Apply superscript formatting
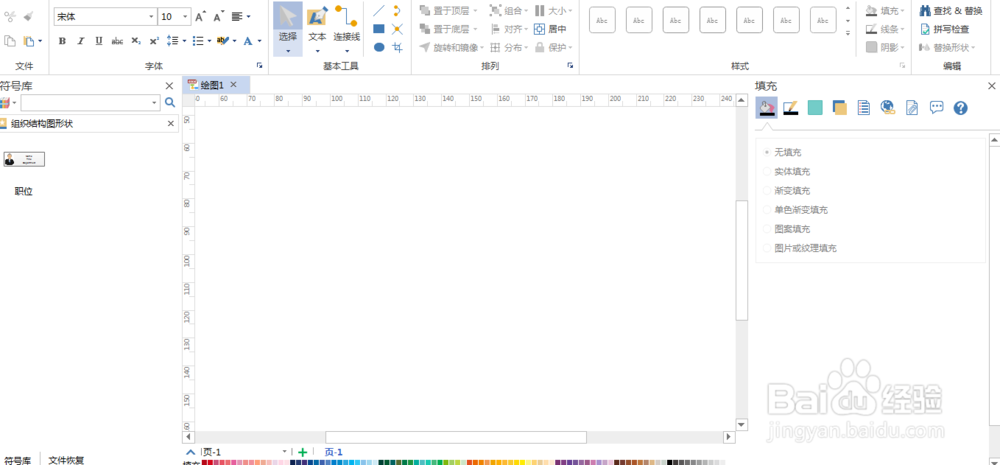The image size is (1000, 465). pos(154,41)
